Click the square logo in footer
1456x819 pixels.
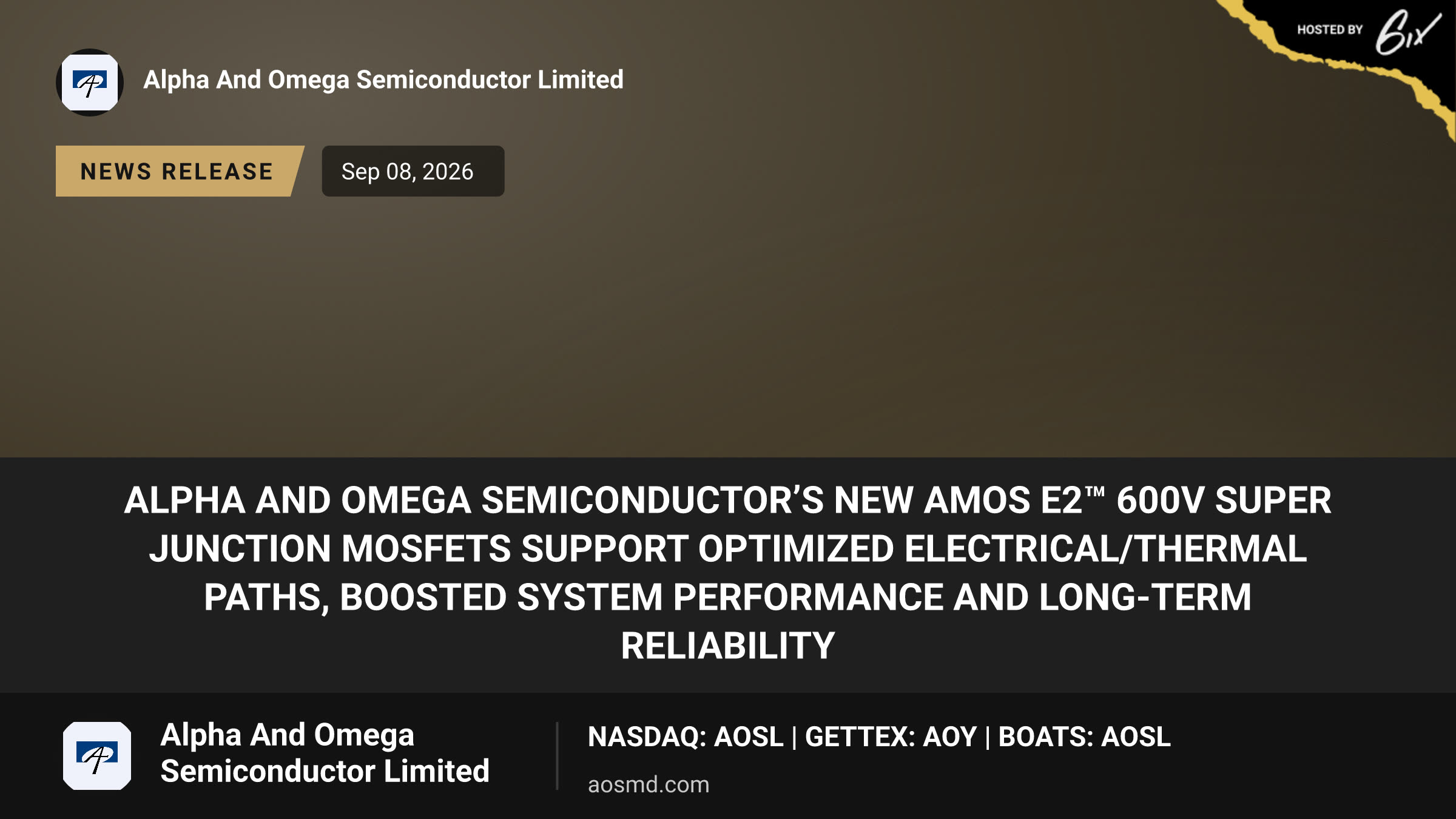97,756
